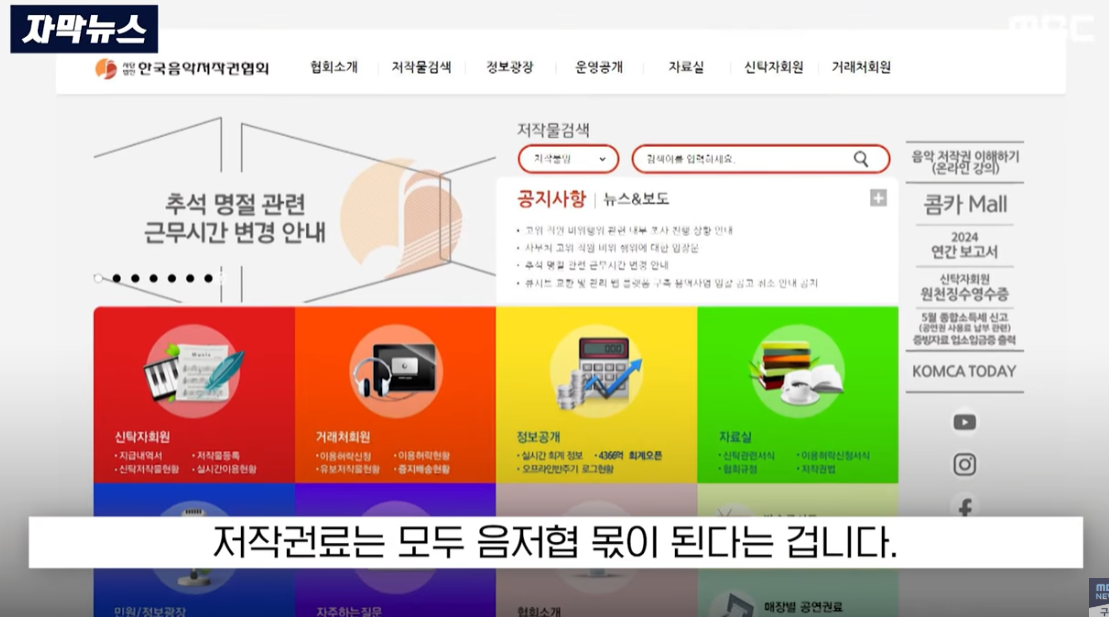Open the YouTube icon in sidebar
1109x617 pixels.
click(964, 422)
